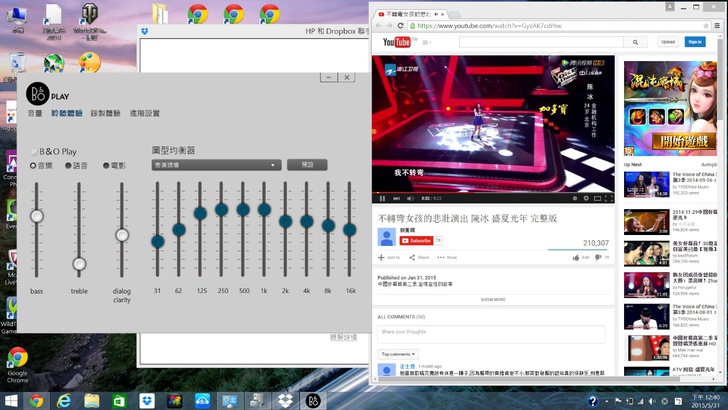Click the bass slider handle

pos(37,216)
